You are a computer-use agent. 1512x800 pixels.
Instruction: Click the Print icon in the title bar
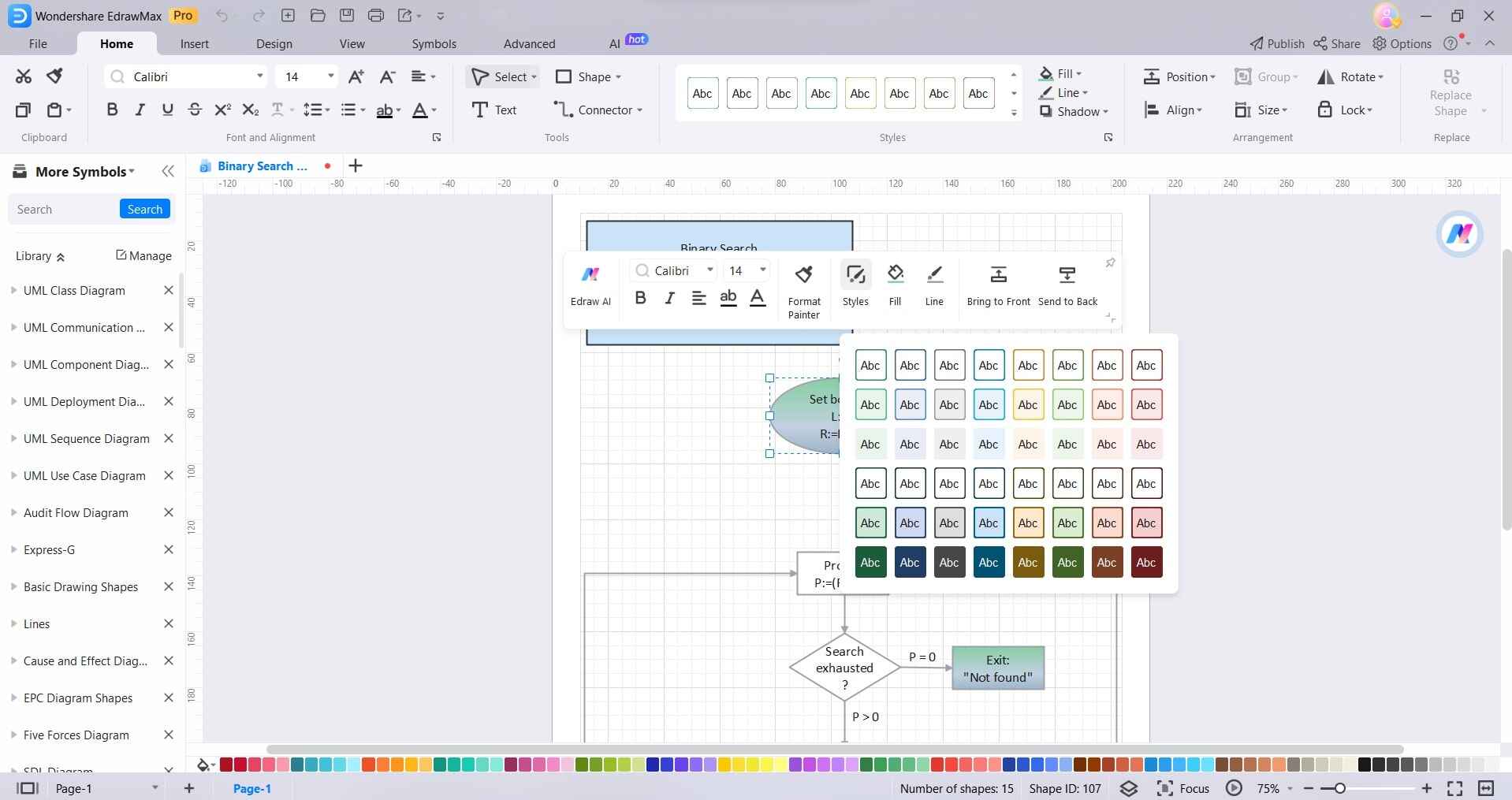click(x=376, y=15)
